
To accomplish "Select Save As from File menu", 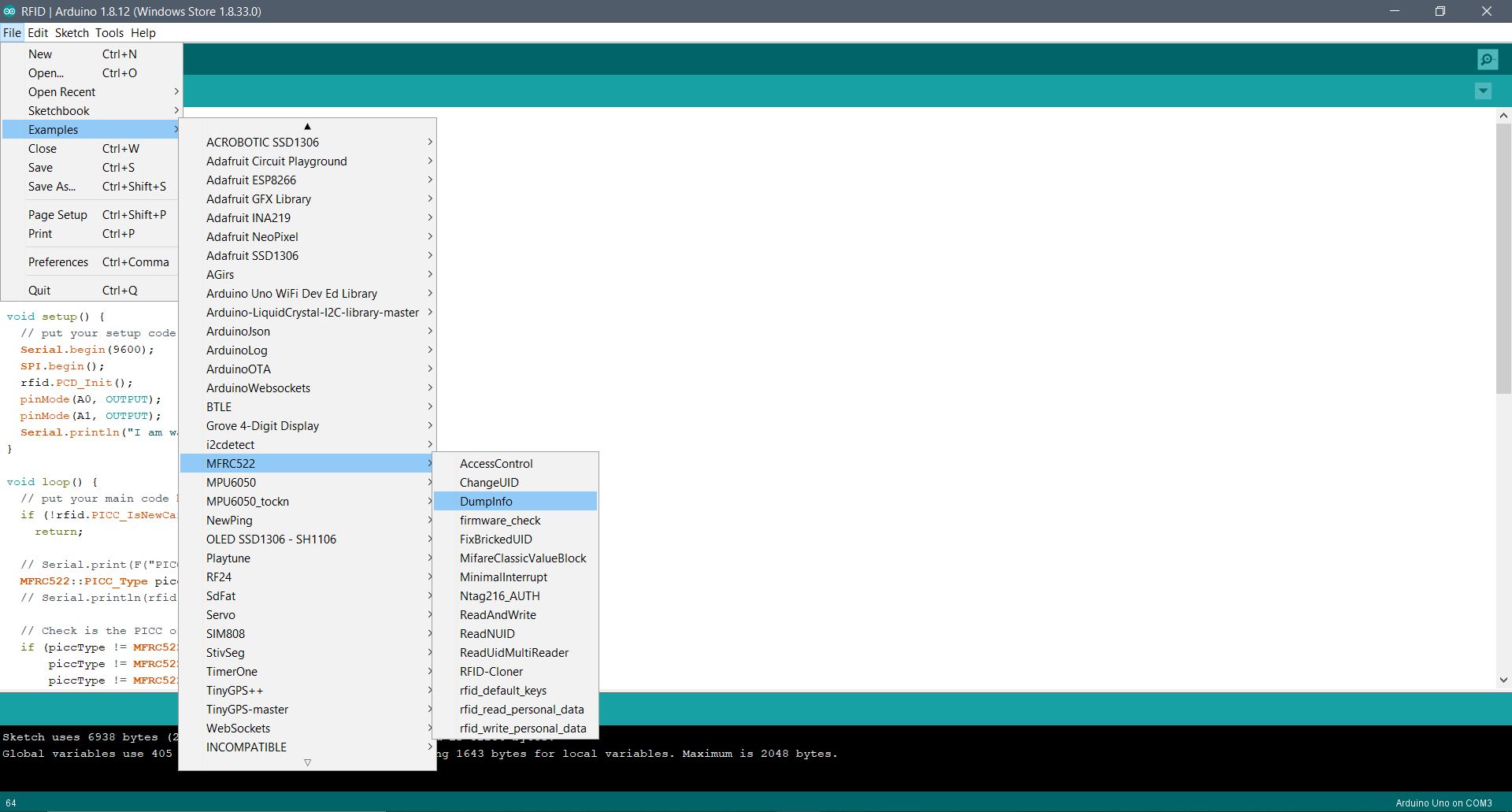I will click(x=52, y=187).
